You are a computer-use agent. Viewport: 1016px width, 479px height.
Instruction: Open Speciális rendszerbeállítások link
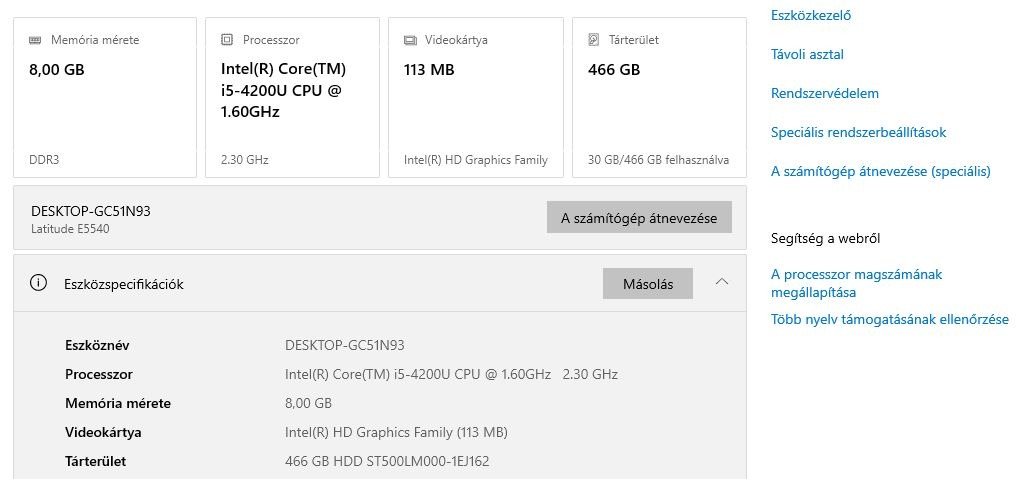[858, 132]
